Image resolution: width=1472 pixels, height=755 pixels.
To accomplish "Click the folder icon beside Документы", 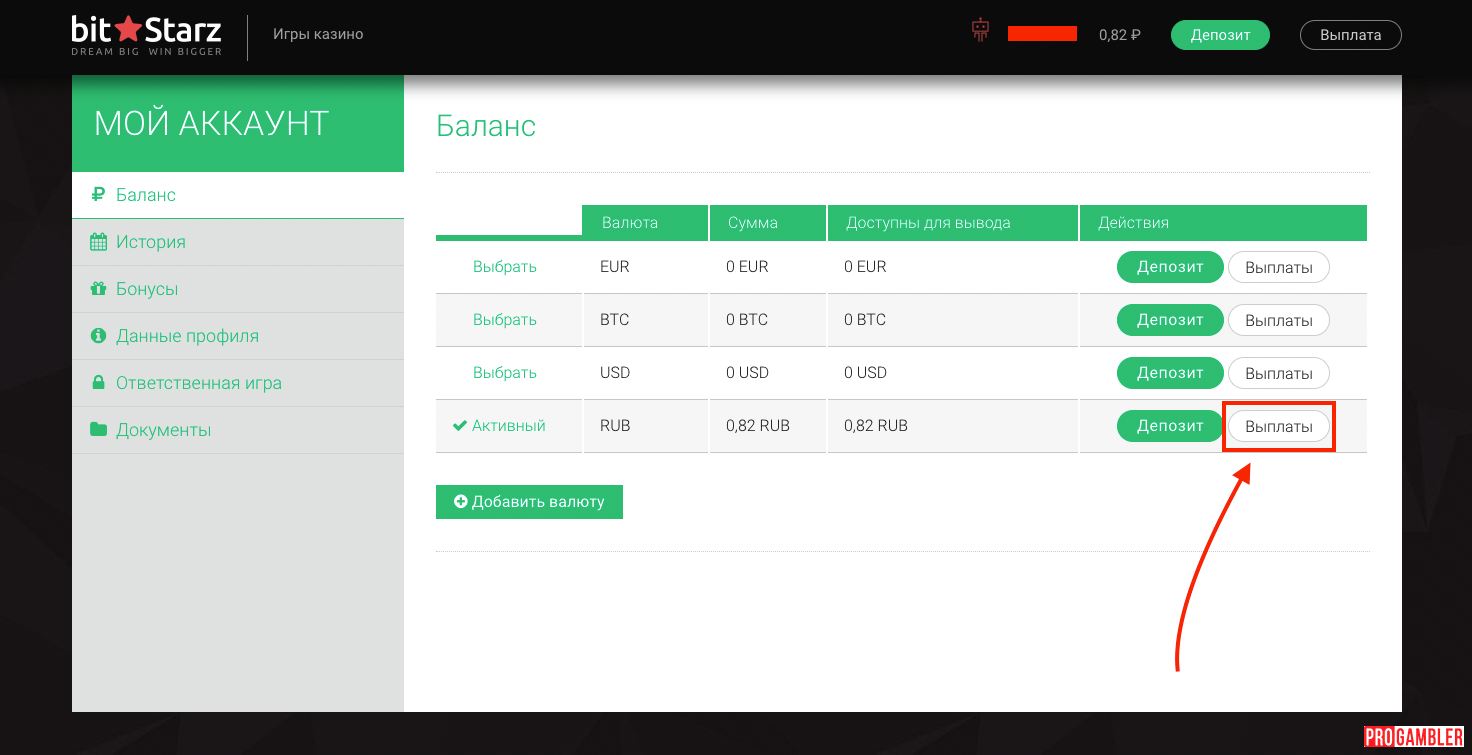I will 98,430.
